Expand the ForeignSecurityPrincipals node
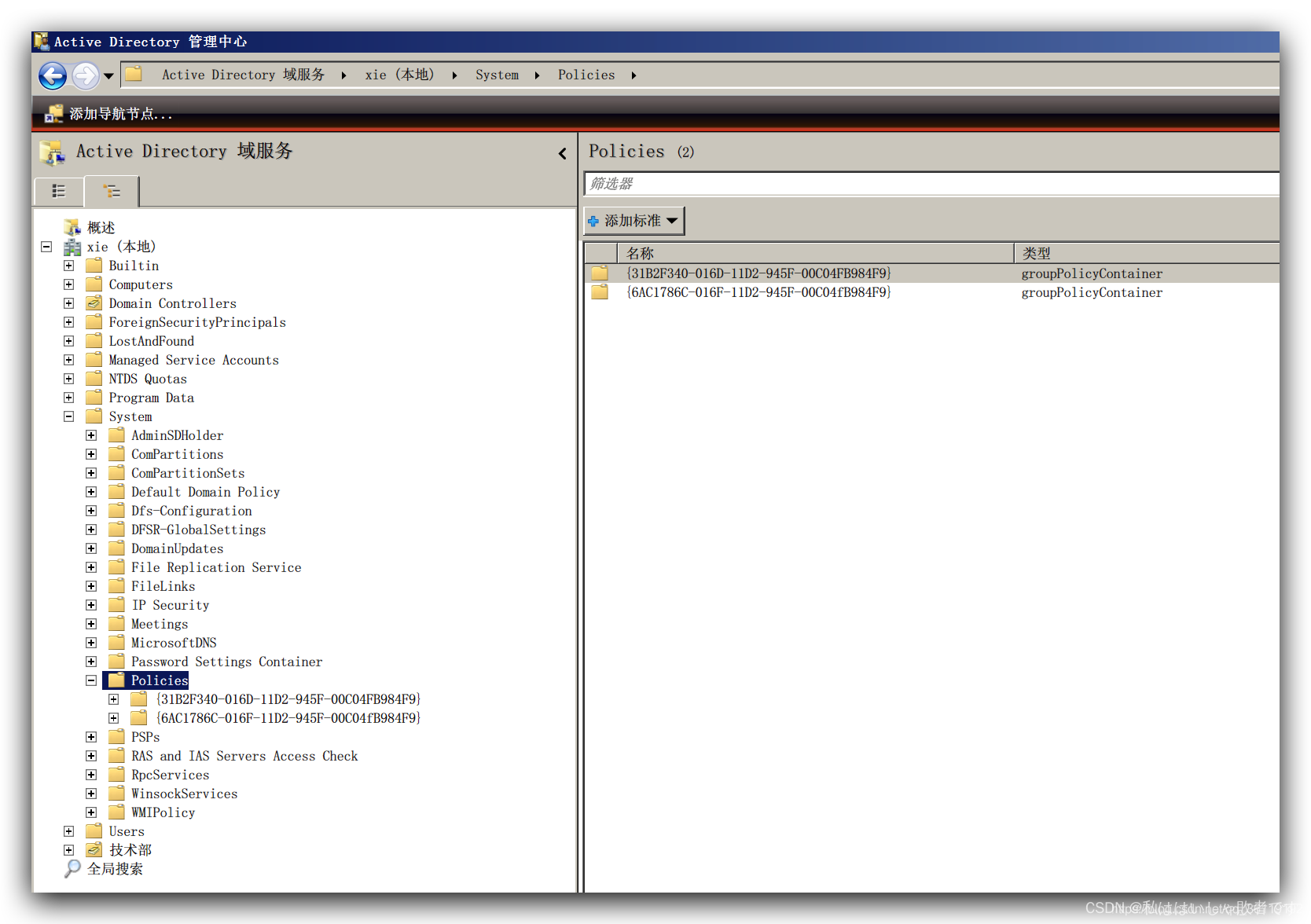Viewport: 1311px width, 924px height. (x=69, y=322)
